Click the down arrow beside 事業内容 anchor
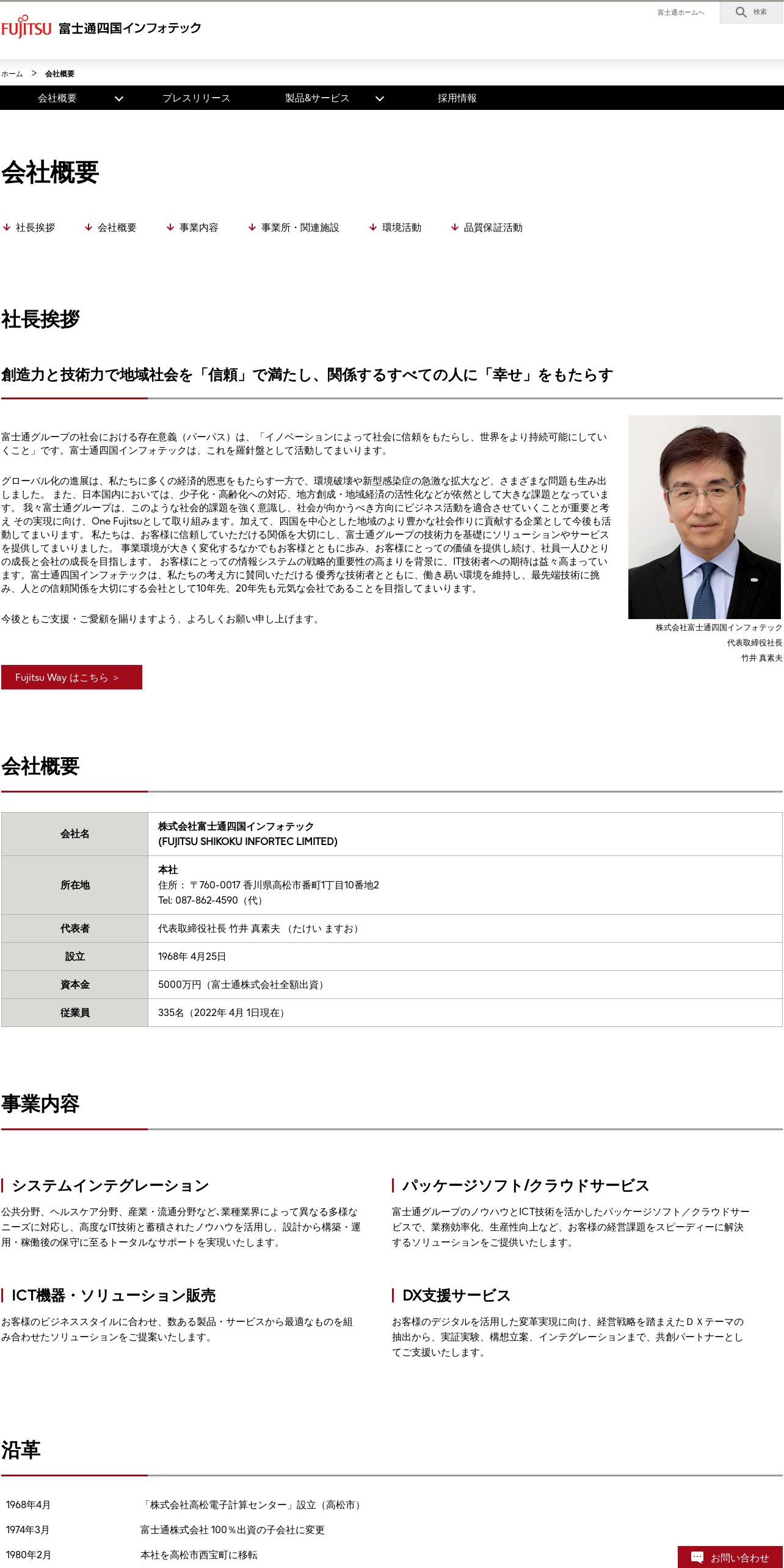 click(170, 227)
